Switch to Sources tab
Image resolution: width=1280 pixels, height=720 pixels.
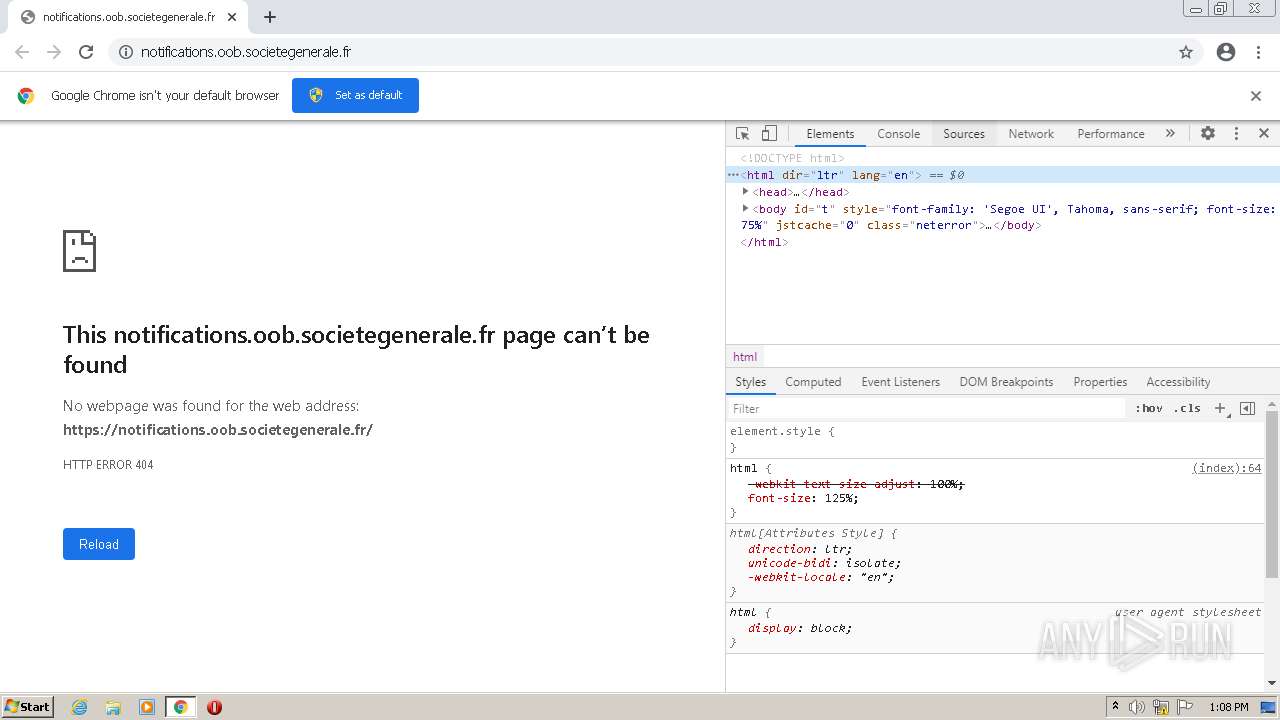click(964, 133)
